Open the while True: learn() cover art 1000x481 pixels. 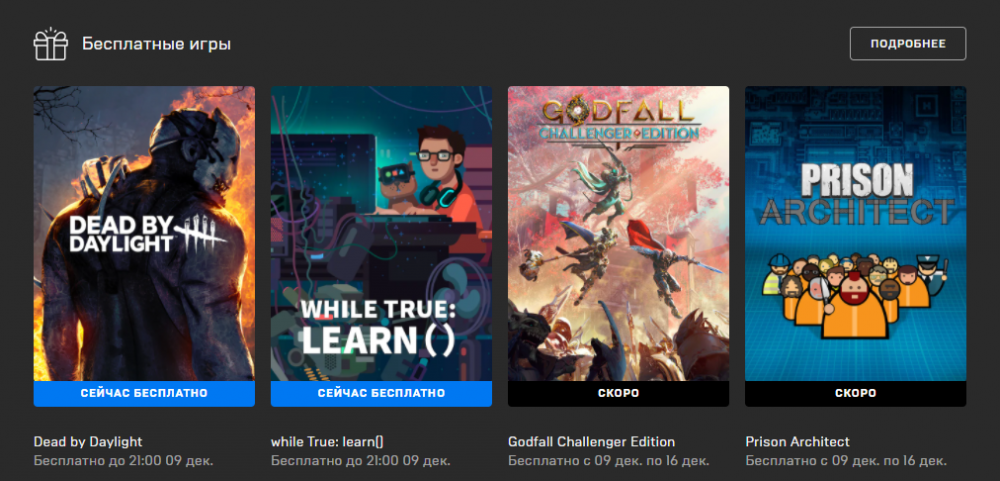(381, 233)
